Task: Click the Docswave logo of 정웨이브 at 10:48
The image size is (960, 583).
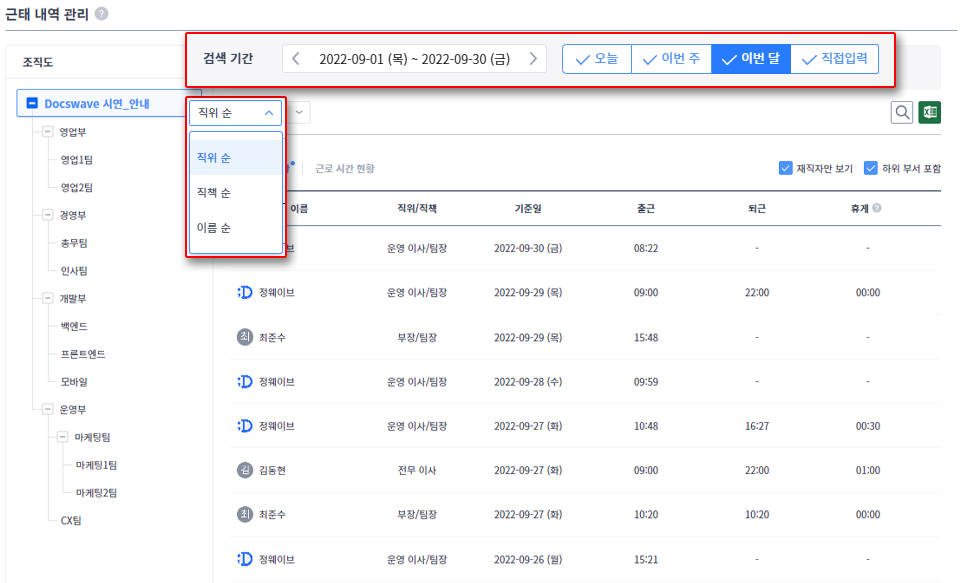Action: click(245, 426)
